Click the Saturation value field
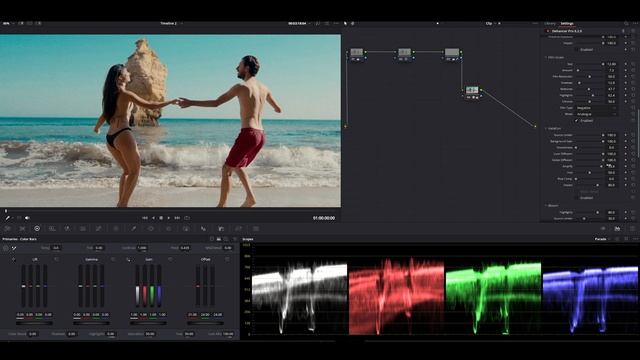Viewport: 640px width, 360px height. pos(150,334)
